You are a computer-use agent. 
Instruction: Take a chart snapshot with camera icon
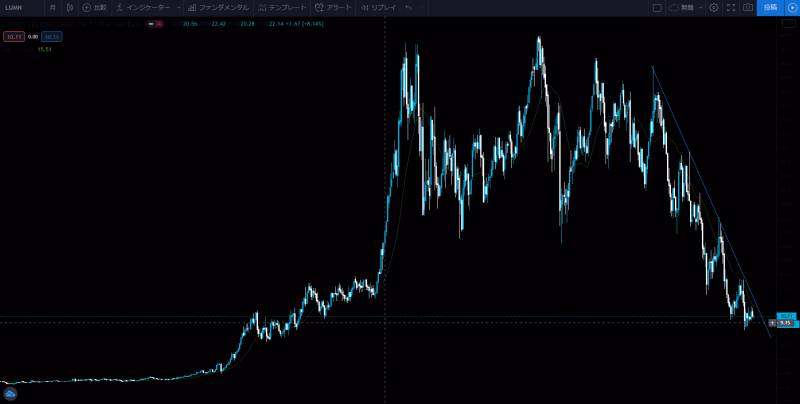tap(747, 7)
